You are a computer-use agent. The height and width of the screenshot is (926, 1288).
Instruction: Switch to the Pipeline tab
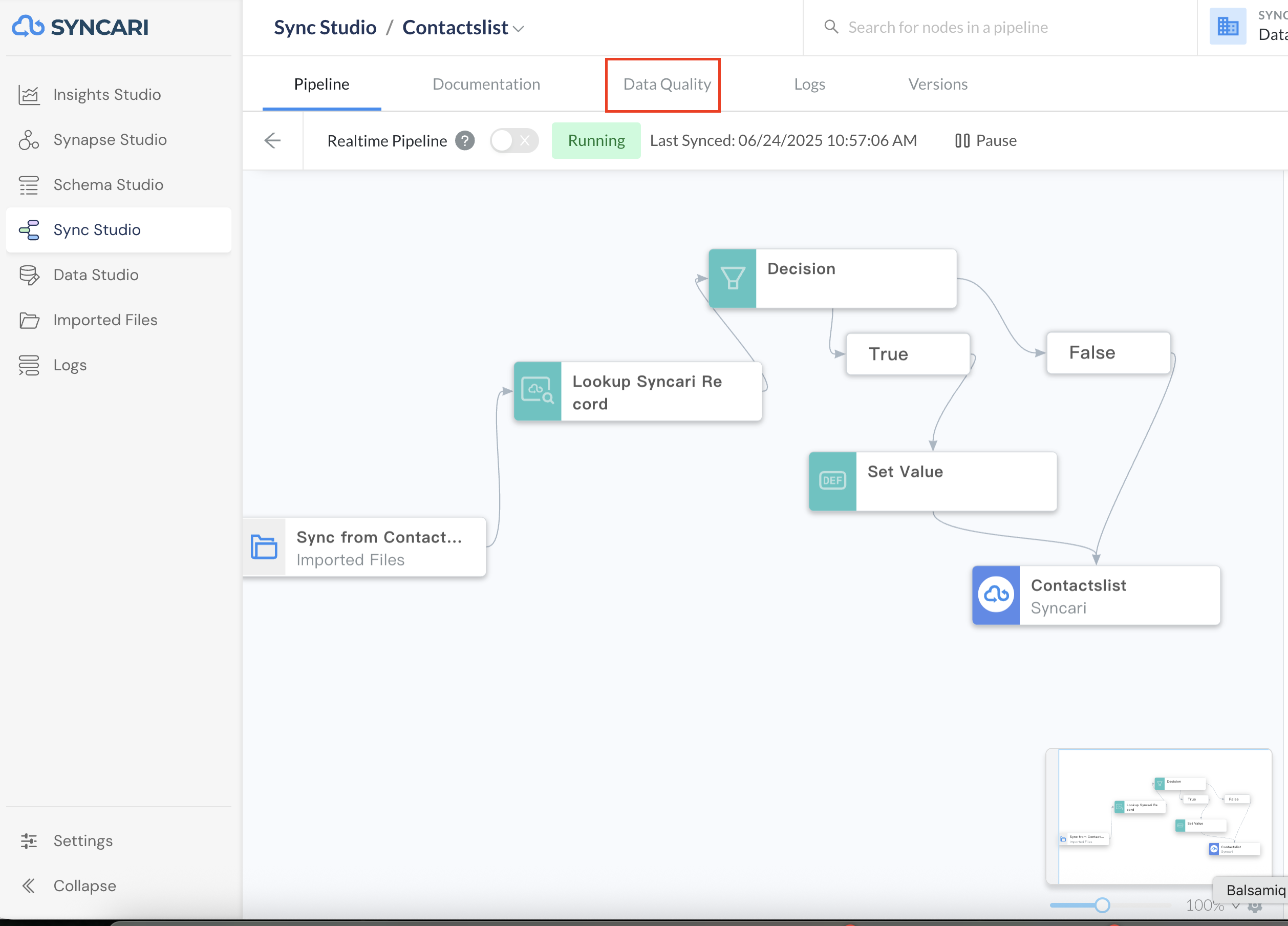321,84
